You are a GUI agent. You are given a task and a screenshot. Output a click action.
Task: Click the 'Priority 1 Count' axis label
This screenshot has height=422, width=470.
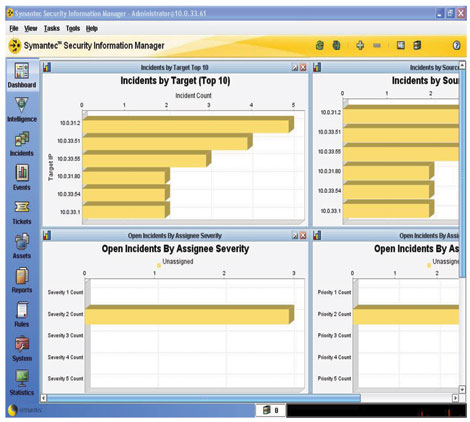click(x=334, y=292)
